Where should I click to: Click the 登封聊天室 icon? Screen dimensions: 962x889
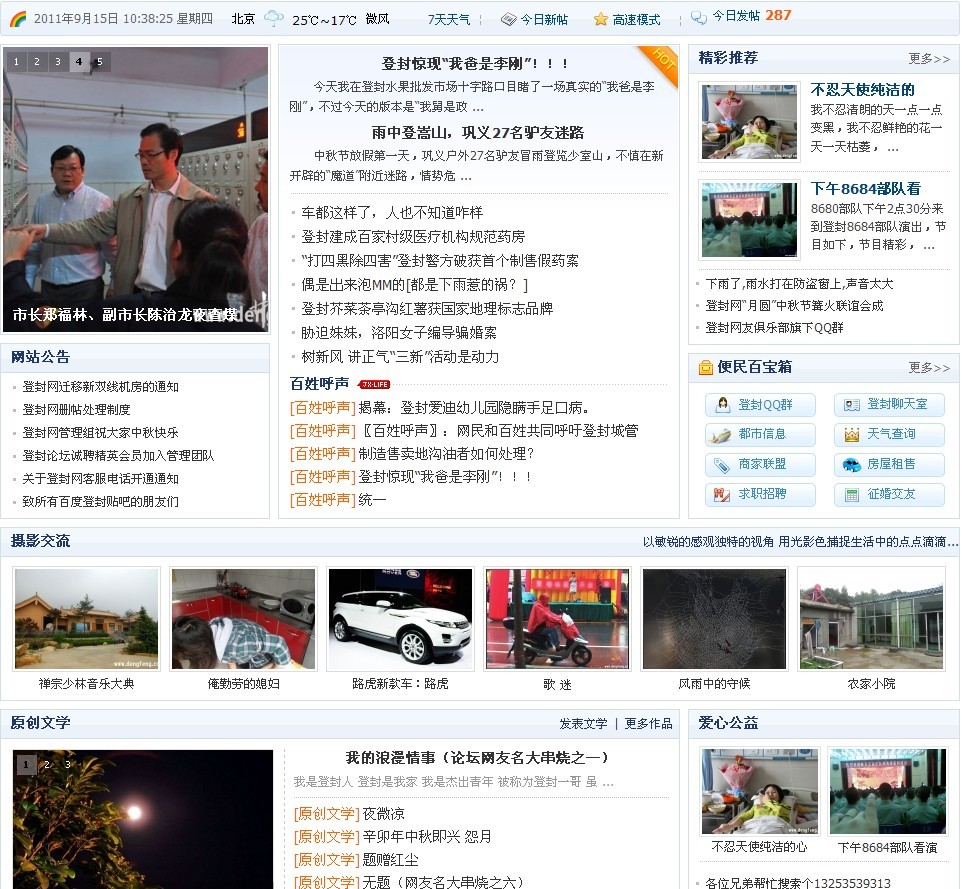(x=852, y=405)
